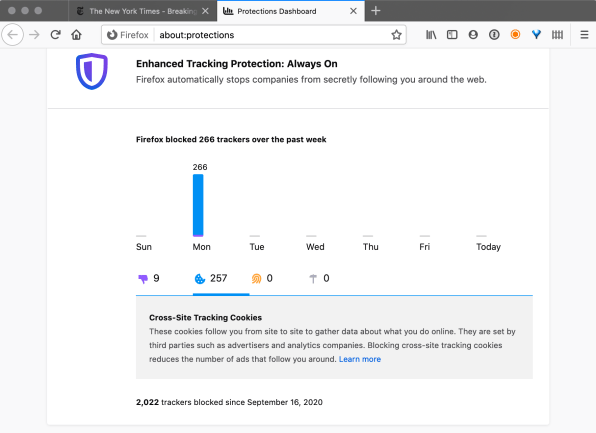
Task: Go to the Firefox home page
Action: [x=76, y=35]
